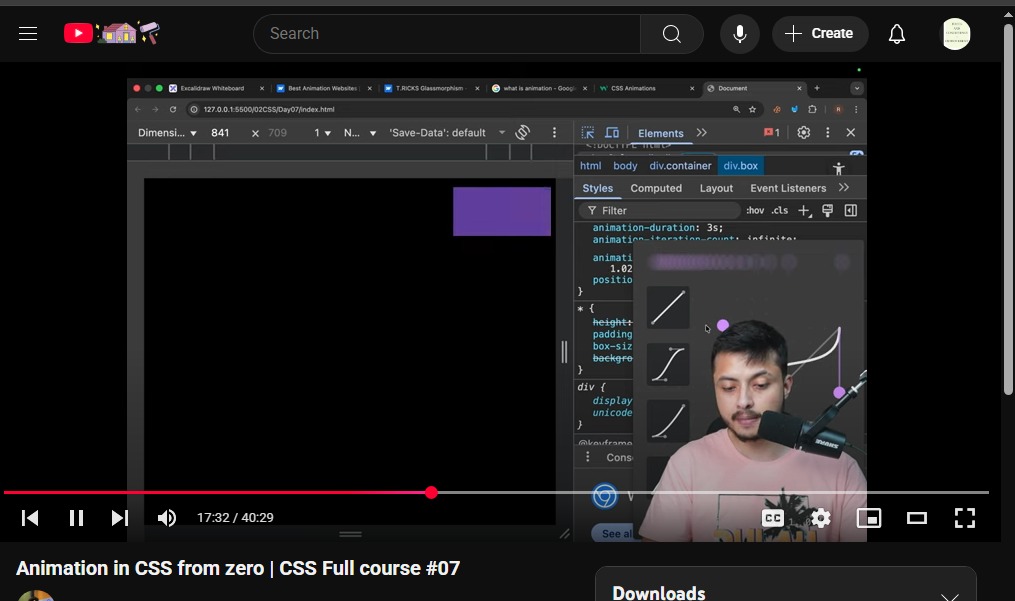Select the Best Animation Websites tab in video

tap(322, 88)
